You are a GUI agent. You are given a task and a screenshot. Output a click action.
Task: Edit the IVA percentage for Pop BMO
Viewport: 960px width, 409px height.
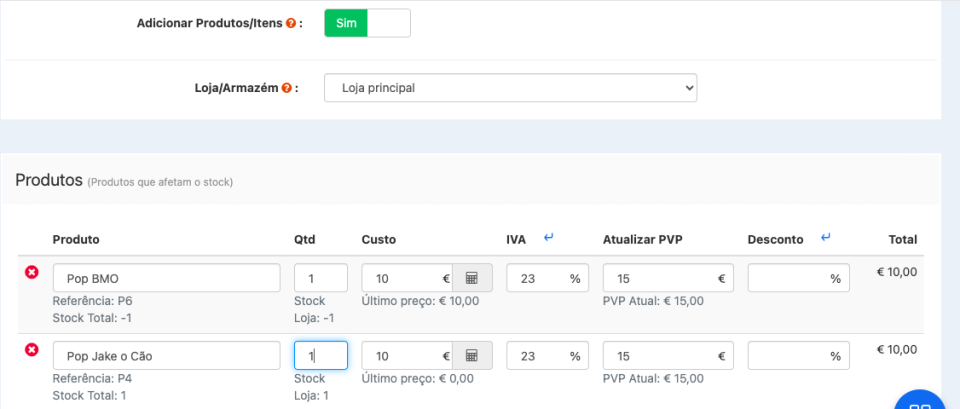(537, 278)
